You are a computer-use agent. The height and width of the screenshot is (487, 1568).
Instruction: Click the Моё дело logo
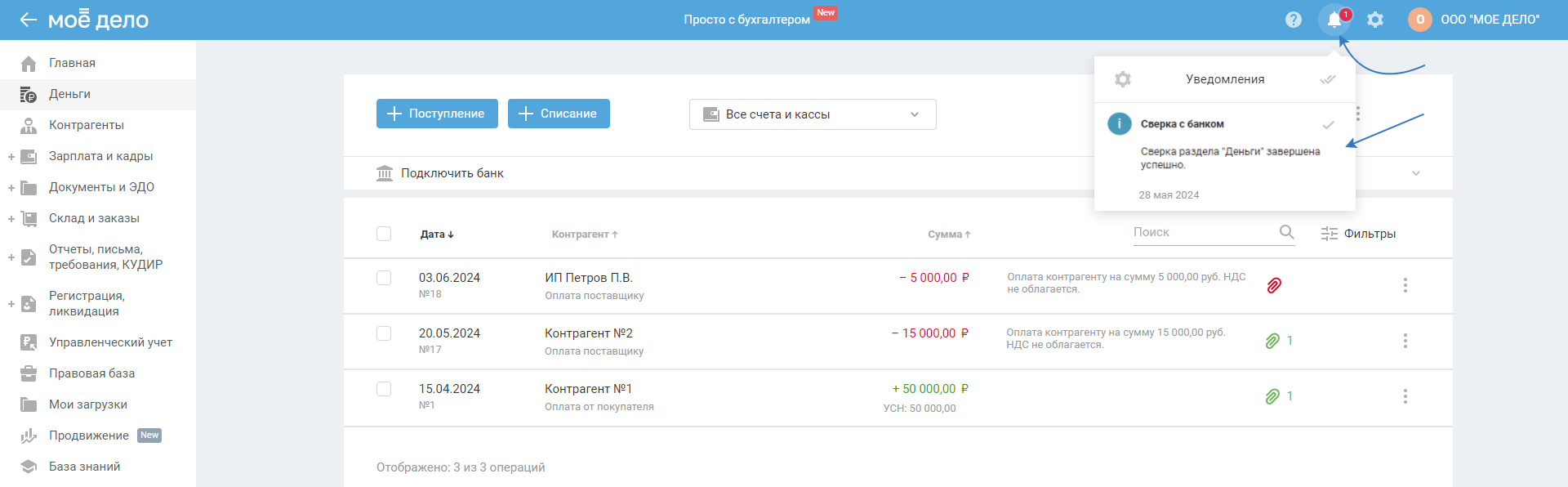98,20
